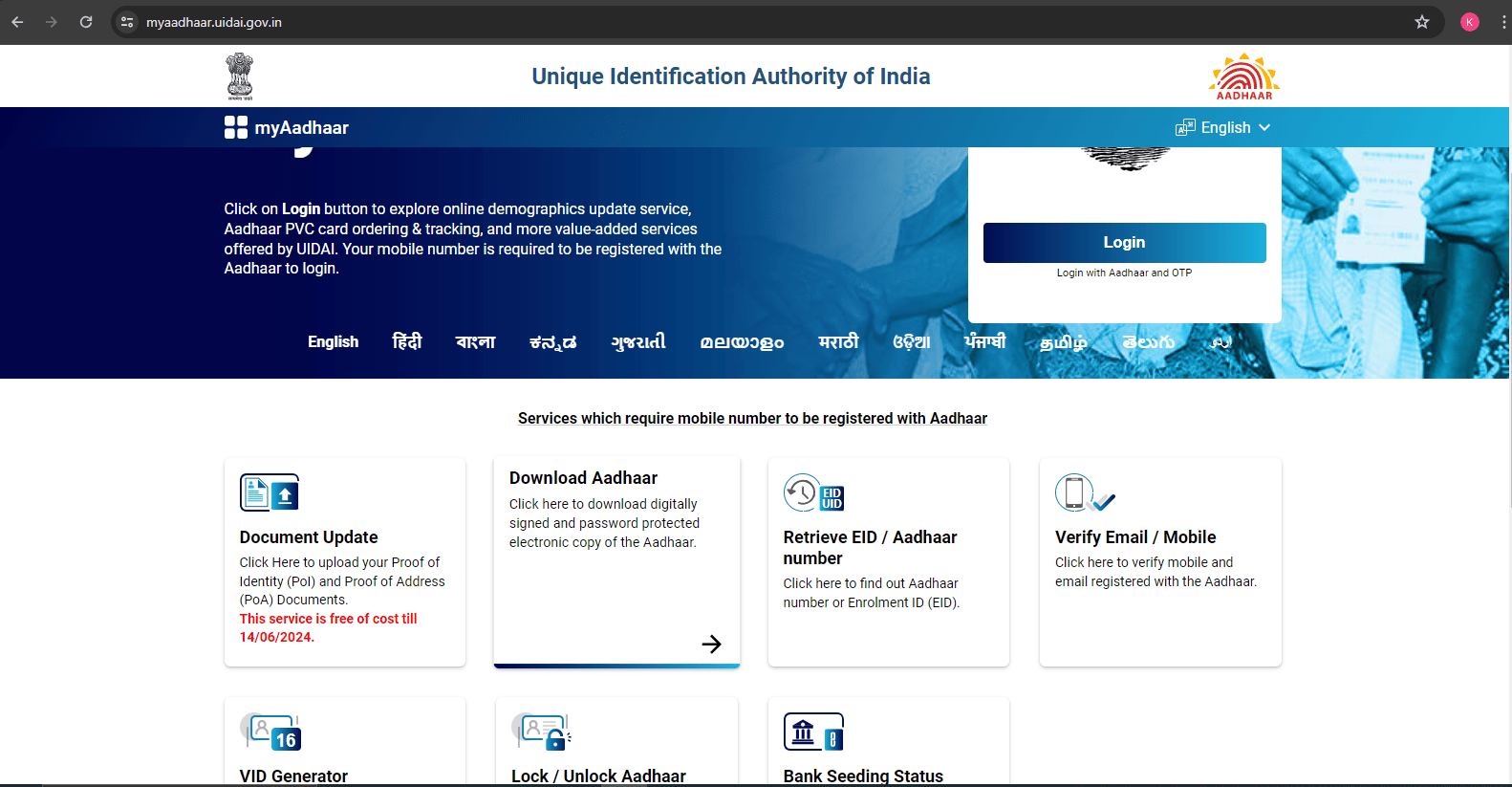Click the Government of India emblem
The image size is (1512, 787).
click(x=240, y=77)
